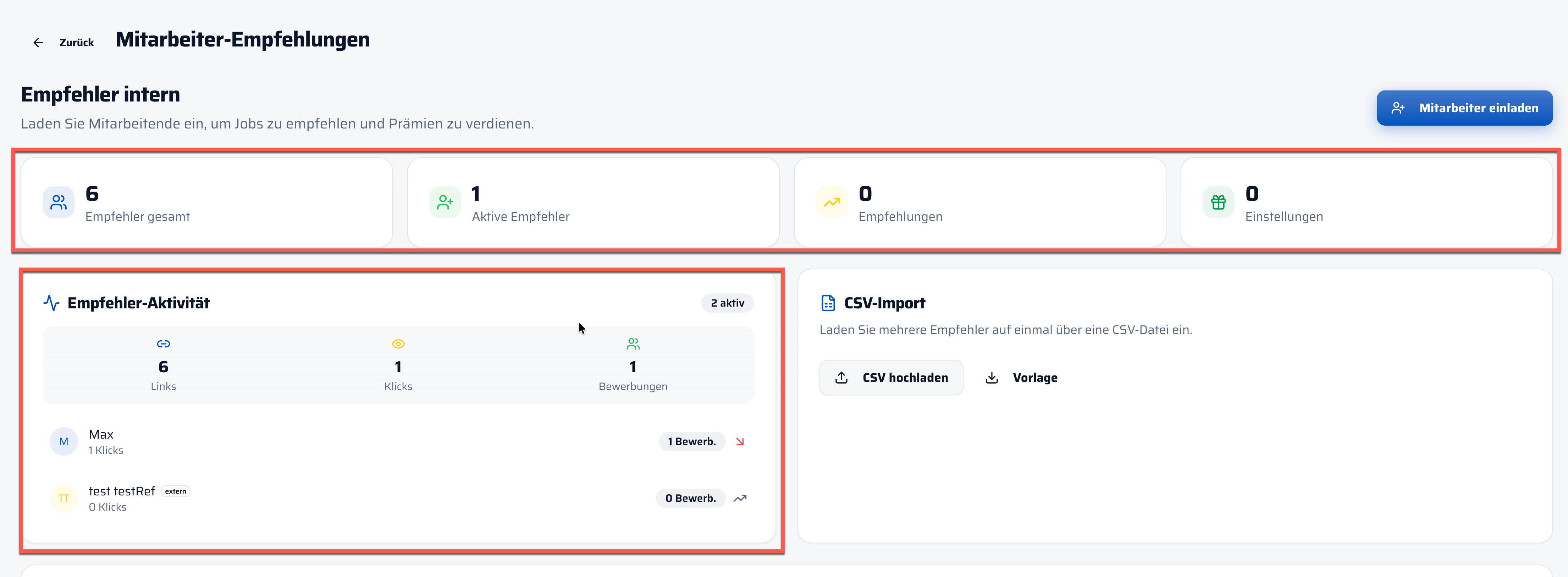Click the Empfehler-Aktivität pulse icon
This screenshot has height=577, width=1568.
click(x=51, y=303)
